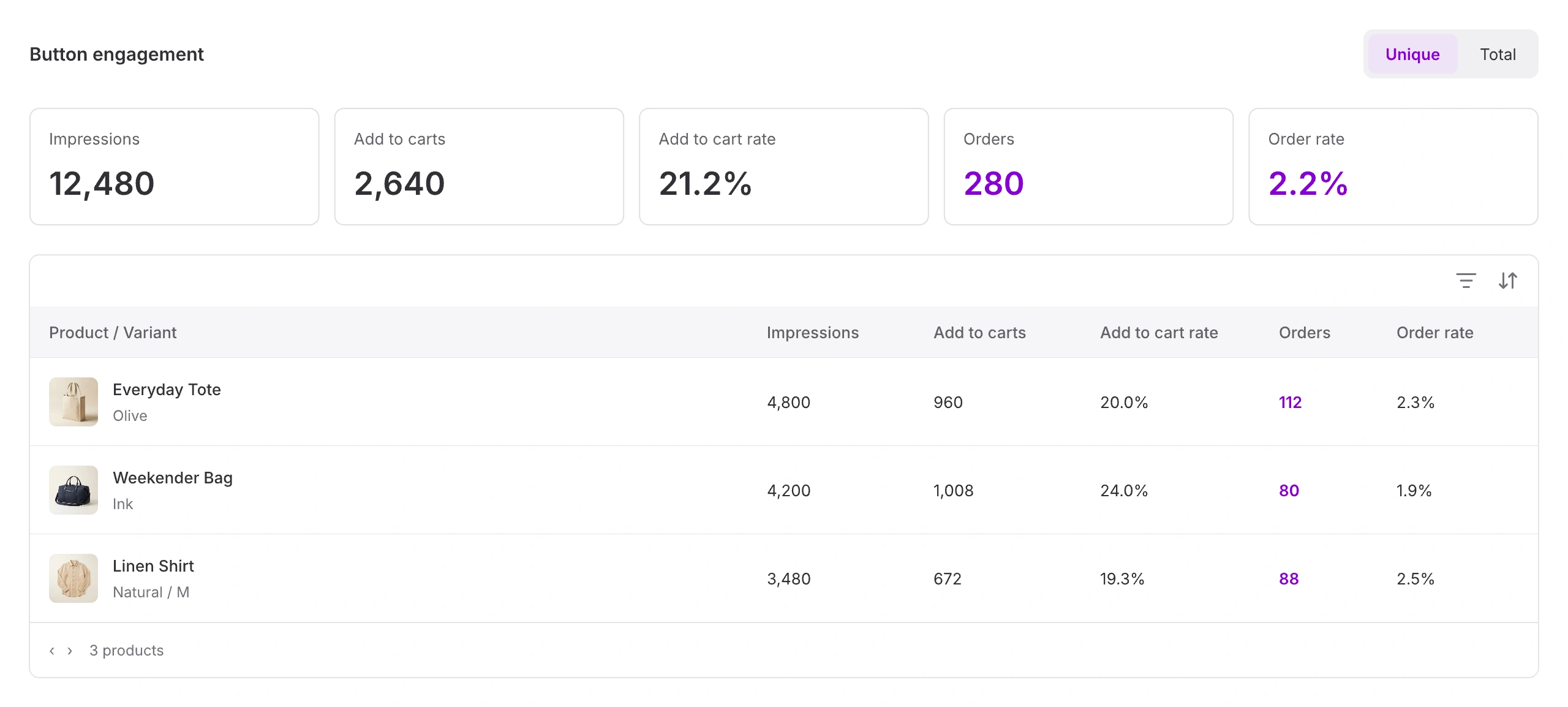Switch to Unique view
This screenshot has height=707, width=1568.
click(1412, 54)
